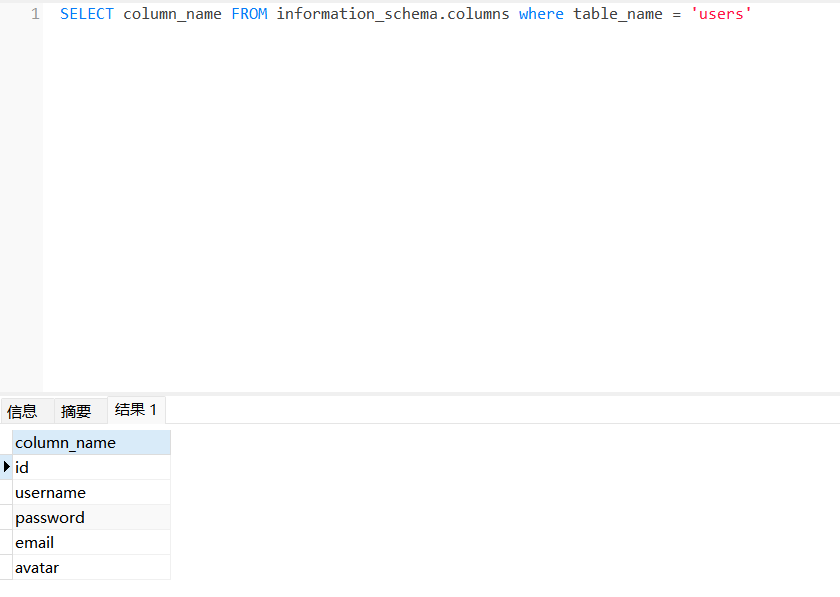The height and width of the screenshot is (597, 840).
Task: Select the email result cell
Action: [x=91, y=542]
